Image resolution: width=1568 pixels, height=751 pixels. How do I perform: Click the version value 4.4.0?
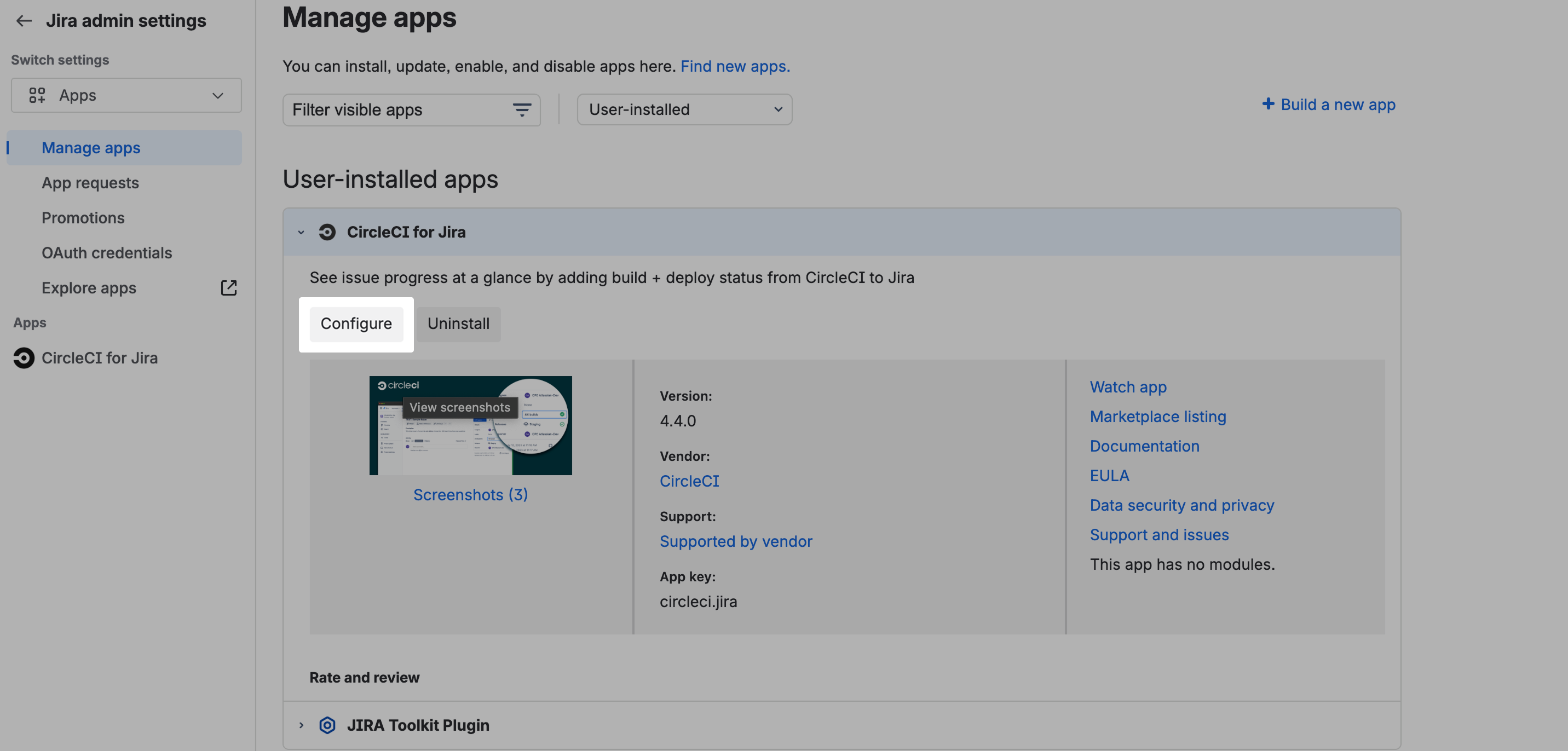click(677, 420)
